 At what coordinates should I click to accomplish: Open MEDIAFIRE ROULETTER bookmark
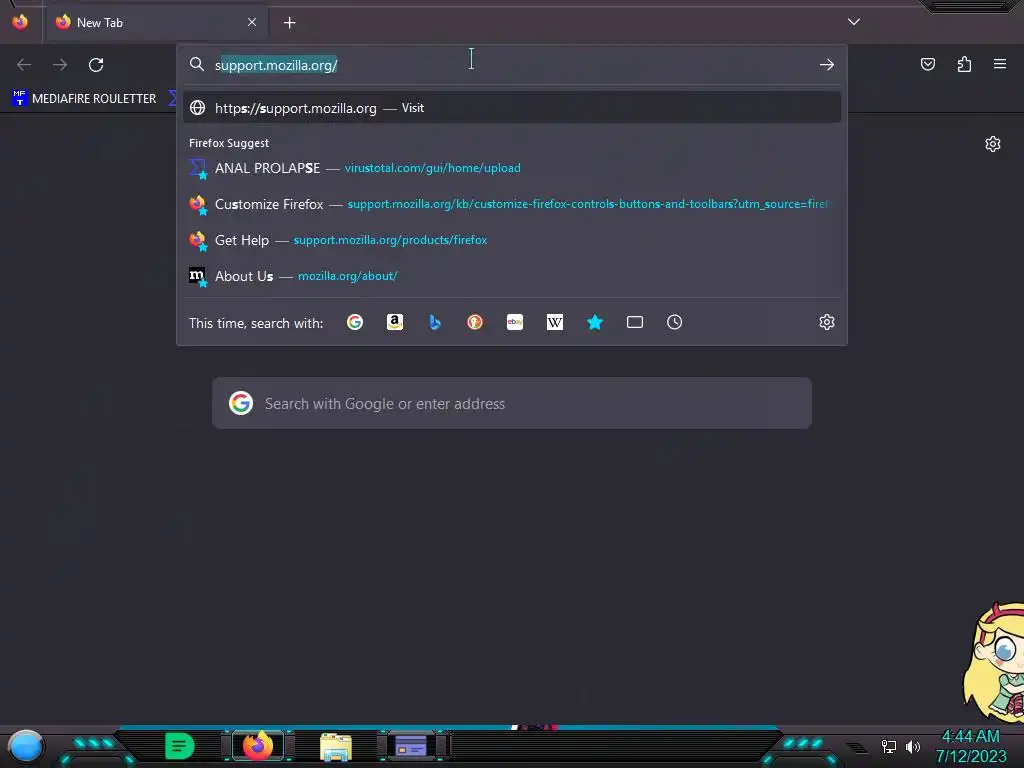[84, 99]
